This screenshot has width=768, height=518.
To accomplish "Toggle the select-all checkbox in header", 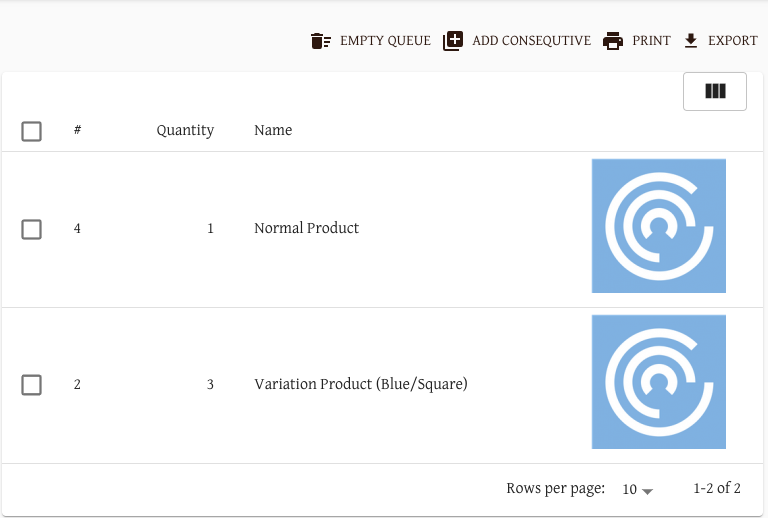I will 31,131.
